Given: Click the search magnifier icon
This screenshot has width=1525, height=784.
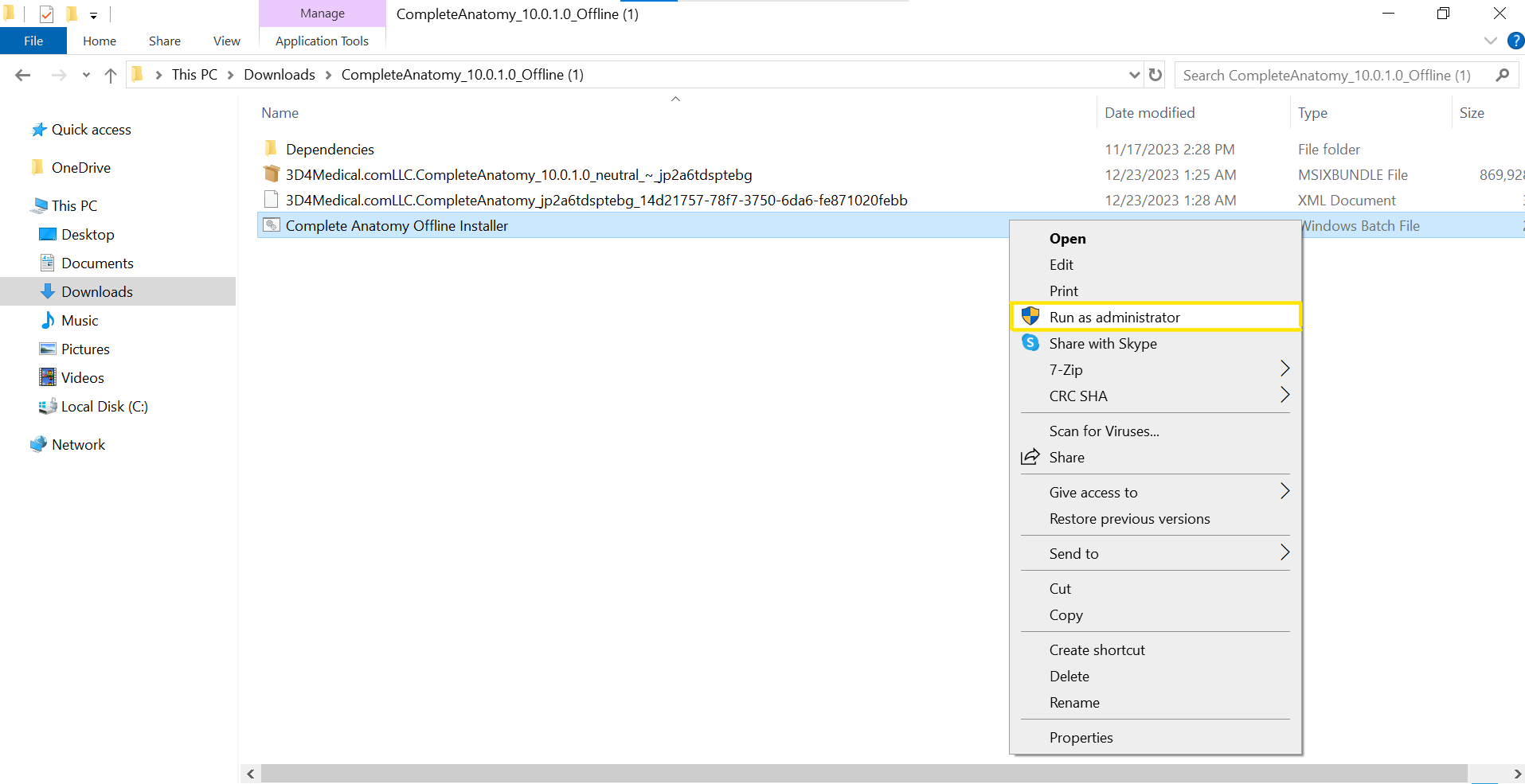Looking at the screenshot, I should (1503, 75).
